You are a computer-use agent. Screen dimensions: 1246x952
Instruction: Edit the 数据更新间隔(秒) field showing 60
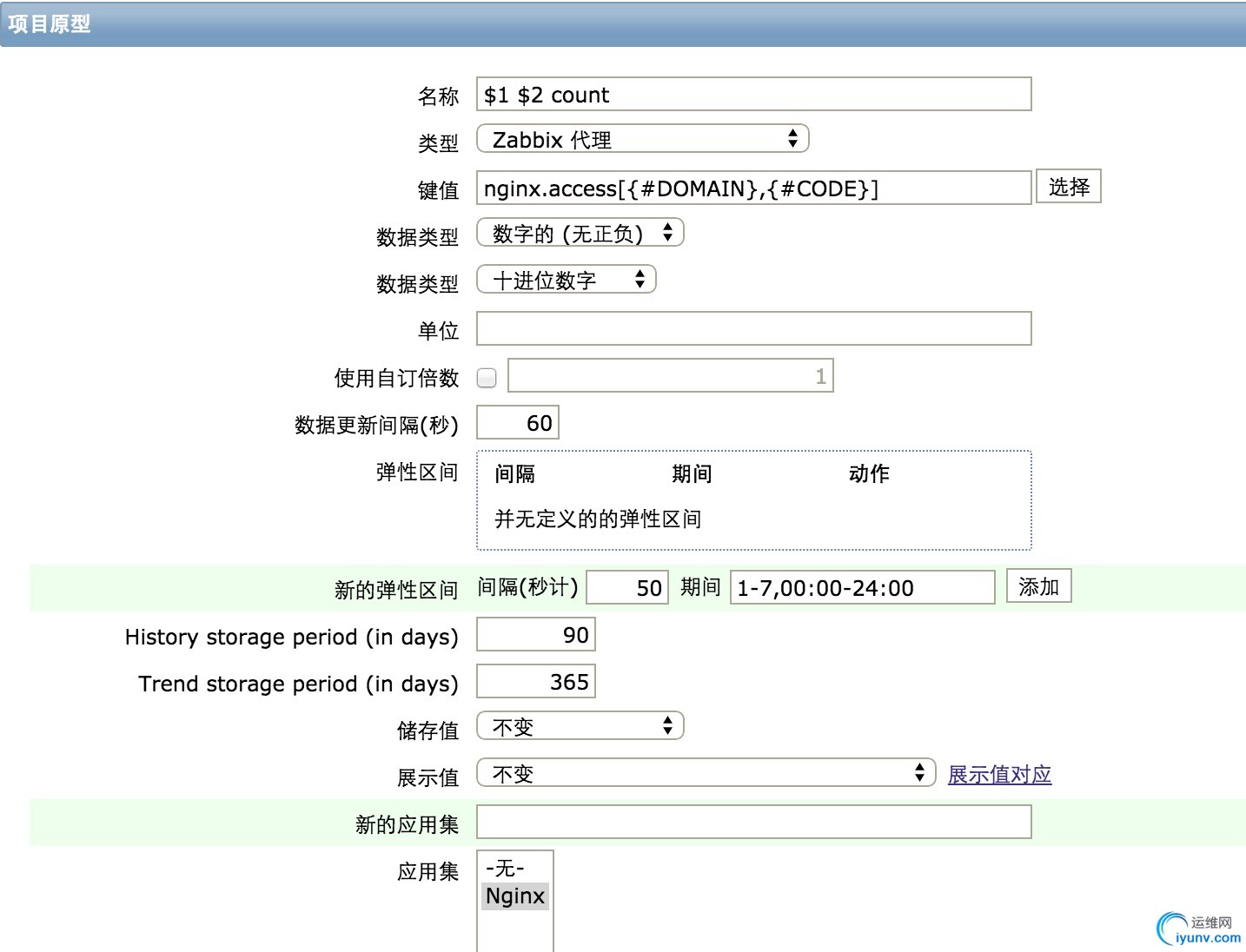[x=517, y=422]
